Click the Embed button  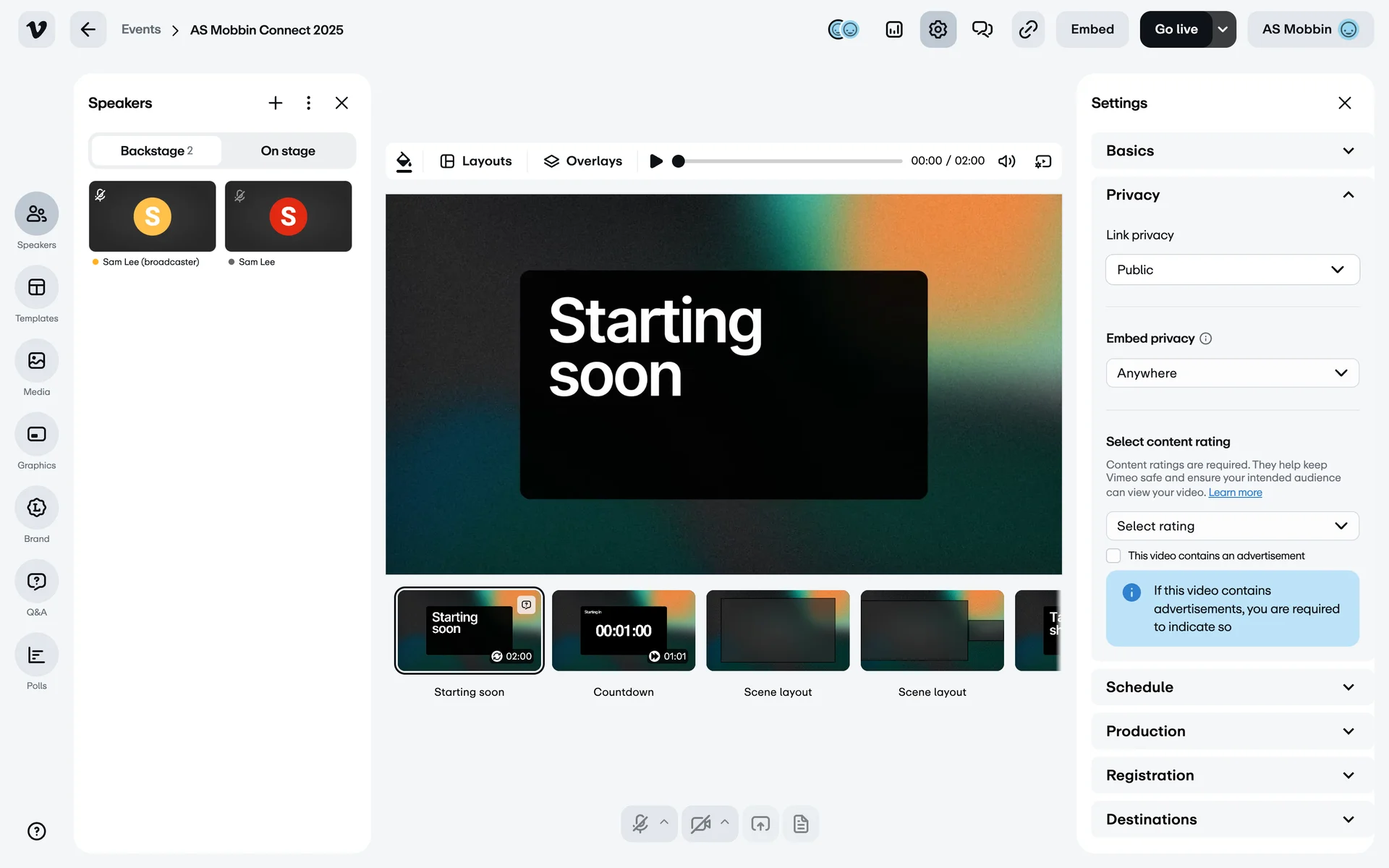click(1092, 30)
